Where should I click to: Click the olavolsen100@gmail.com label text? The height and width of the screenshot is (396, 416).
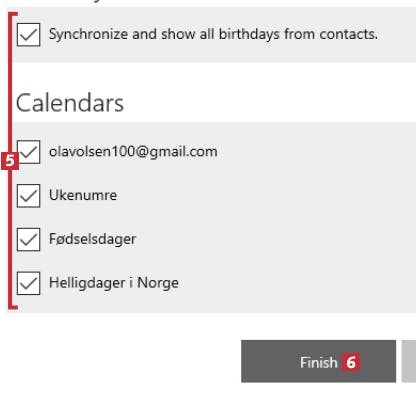click(x=133, y=152)
